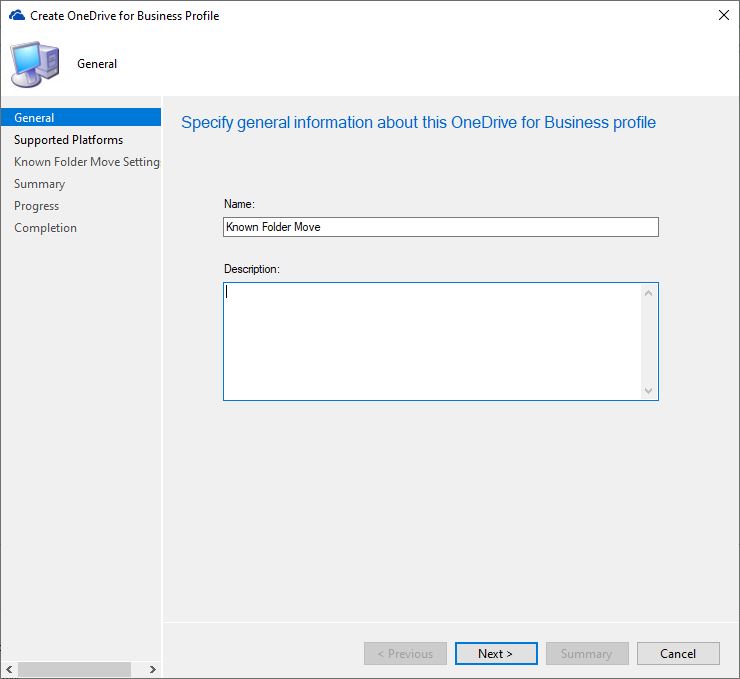
Task: Click the OneDrive cloud icon in title bar
Action: coord(17,16)
